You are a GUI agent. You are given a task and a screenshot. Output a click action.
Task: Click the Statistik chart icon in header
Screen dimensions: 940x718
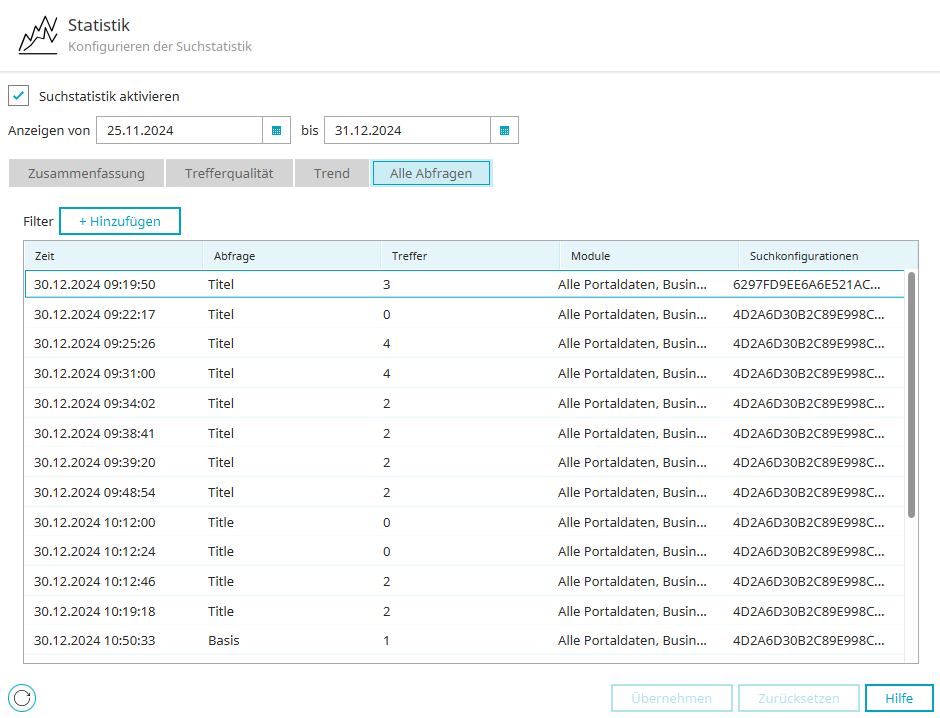coord(38,35)
